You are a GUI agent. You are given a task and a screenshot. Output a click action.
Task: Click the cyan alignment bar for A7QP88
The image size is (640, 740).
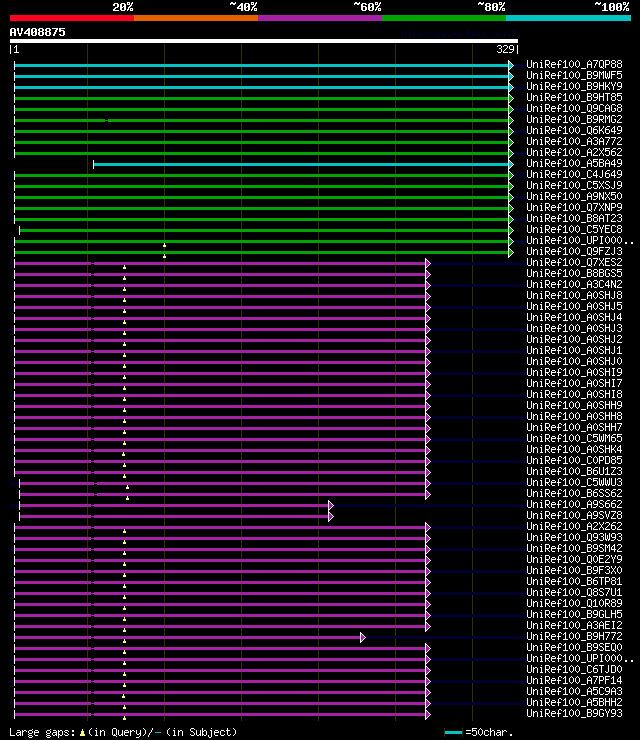point(261,65)
